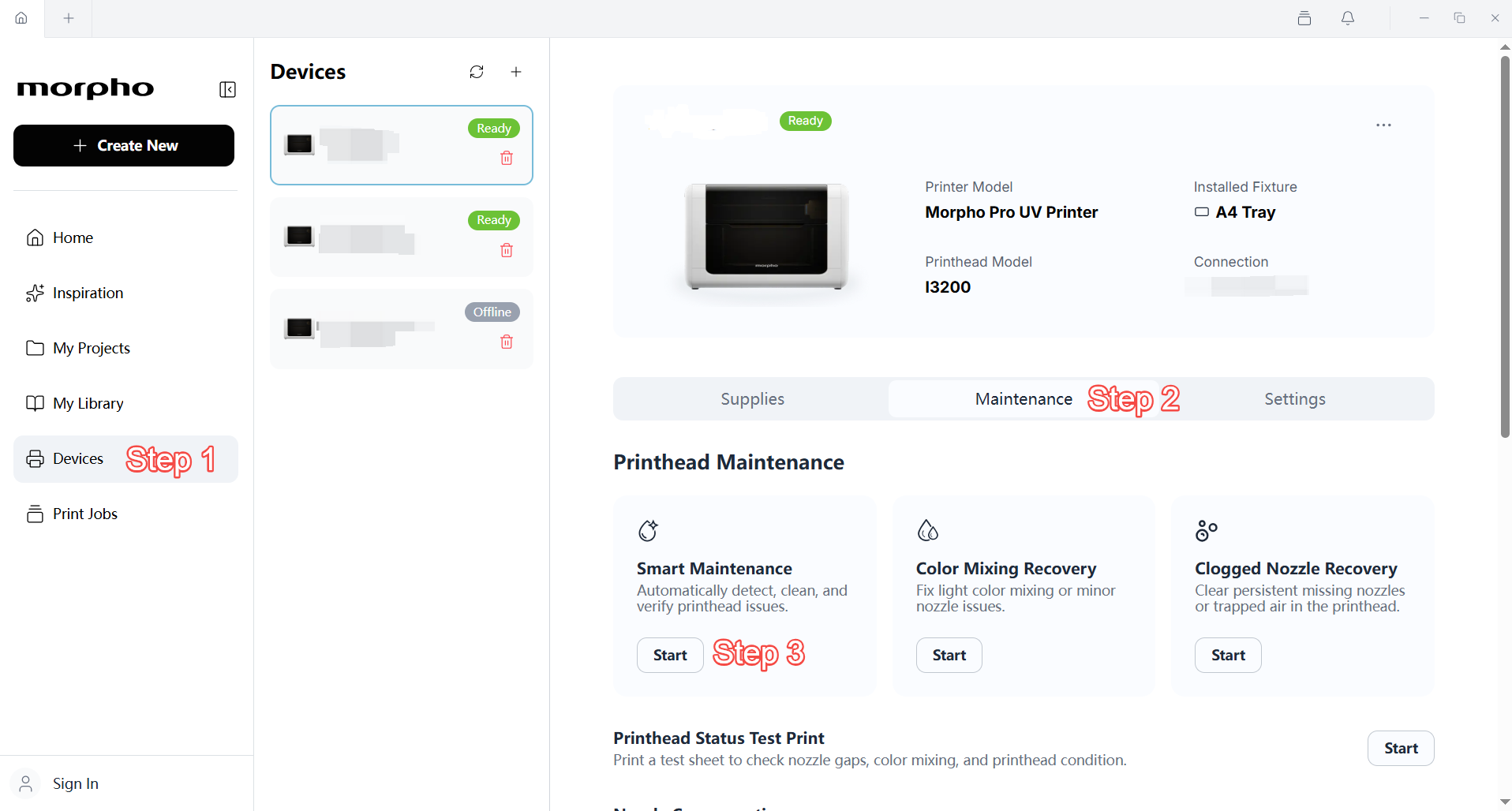Go to My Projects
This screenshot has width=1512, height=811.
125,348
